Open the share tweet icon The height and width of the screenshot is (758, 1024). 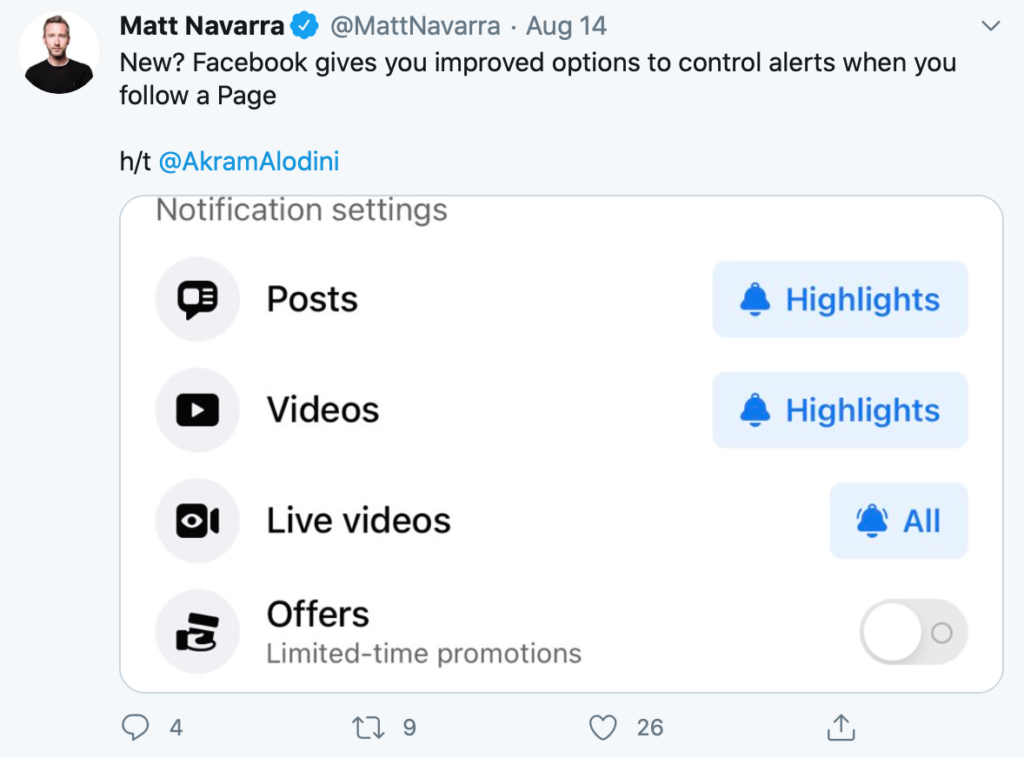pos(841,727)
